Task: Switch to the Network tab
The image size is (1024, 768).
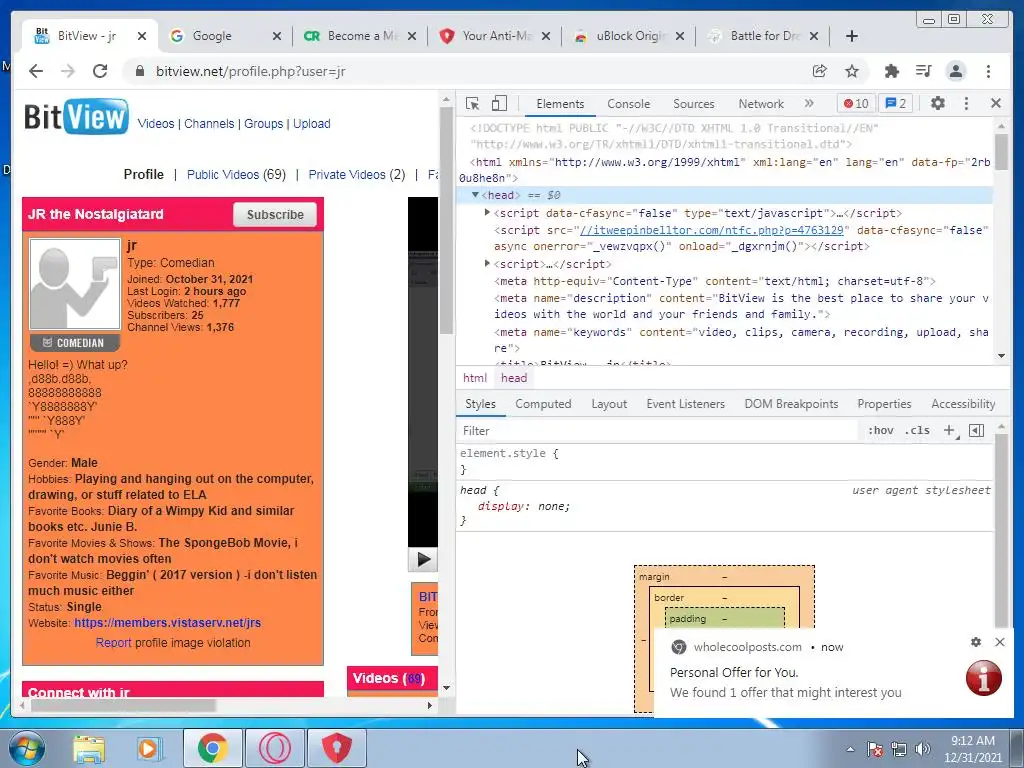Action: [761, 104]
